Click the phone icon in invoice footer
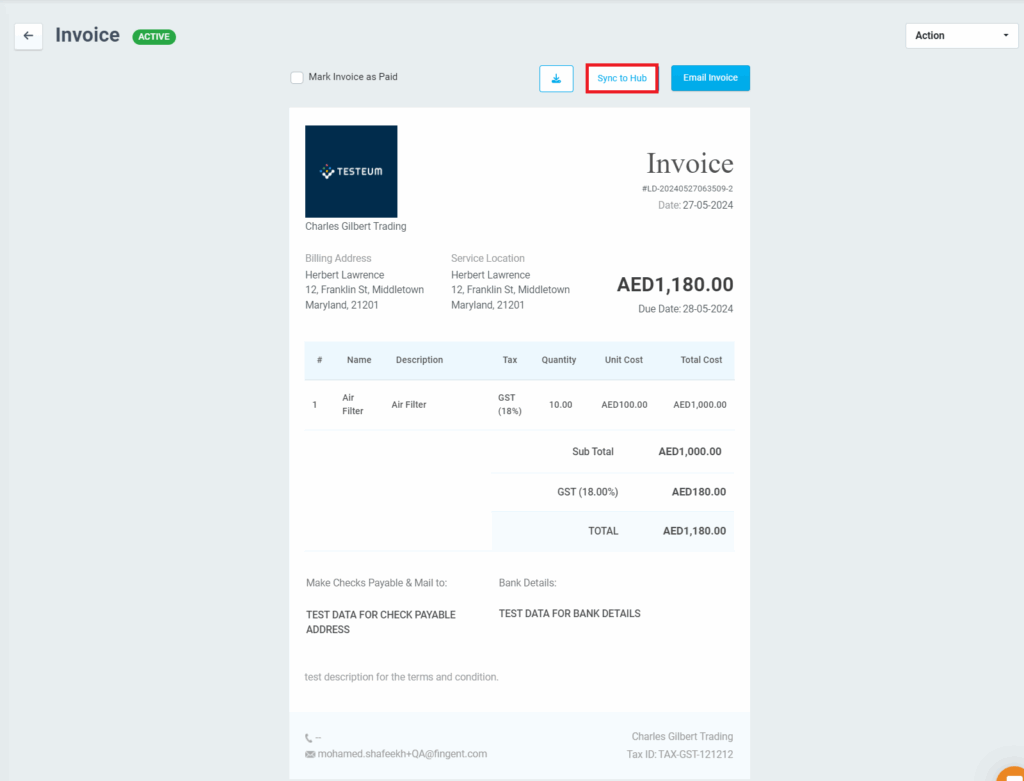 point(309,738)
